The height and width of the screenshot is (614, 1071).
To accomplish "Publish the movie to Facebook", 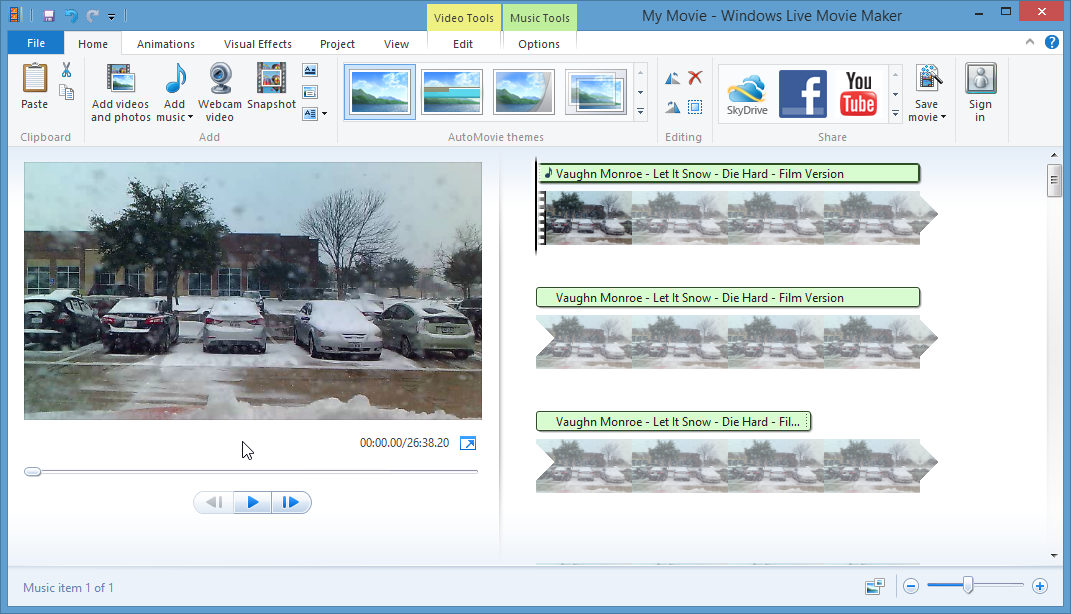I will [x=803, y=93].
